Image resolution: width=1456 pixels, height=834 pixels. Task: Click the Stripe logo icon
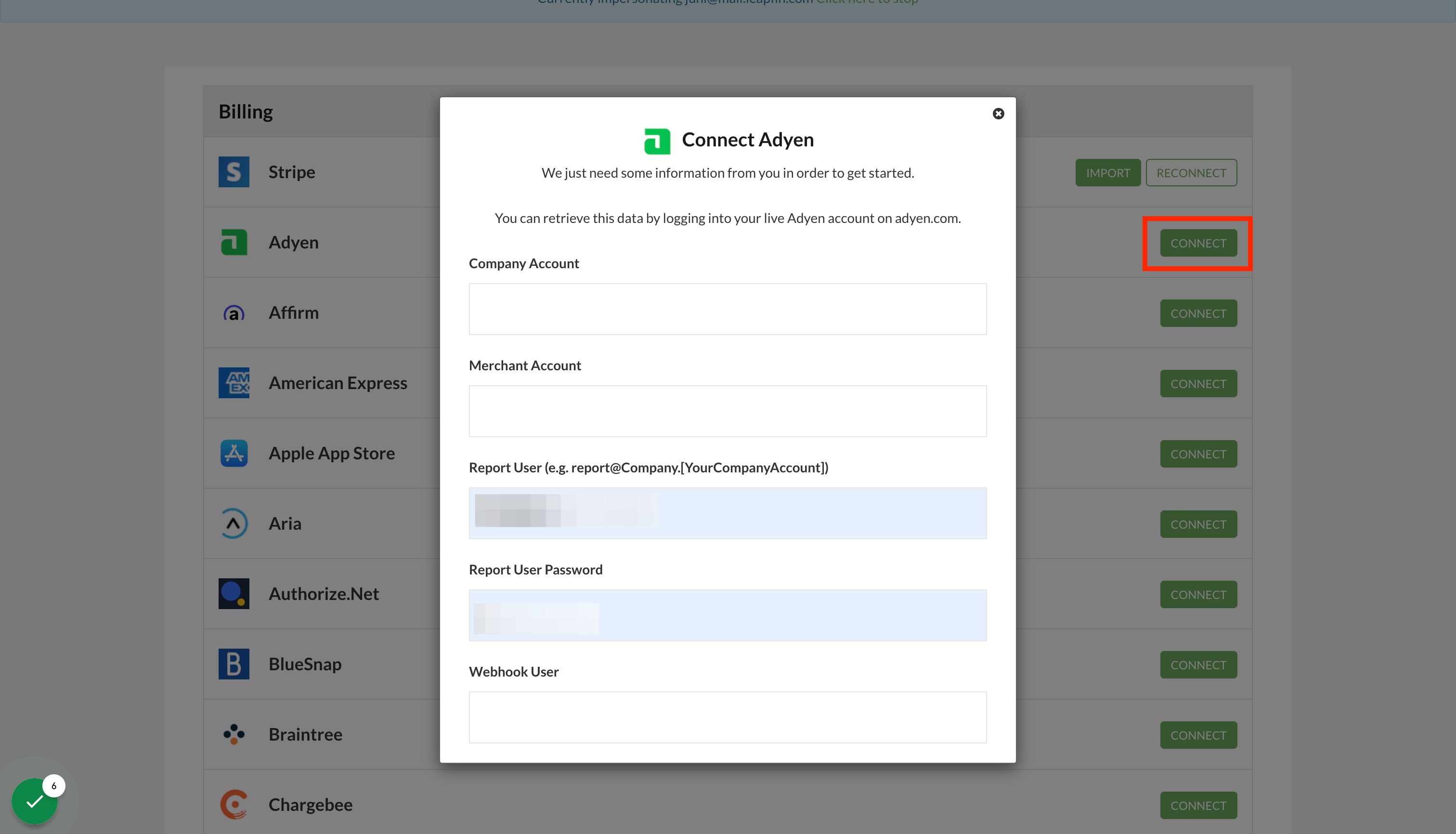[x=234, y=172]
